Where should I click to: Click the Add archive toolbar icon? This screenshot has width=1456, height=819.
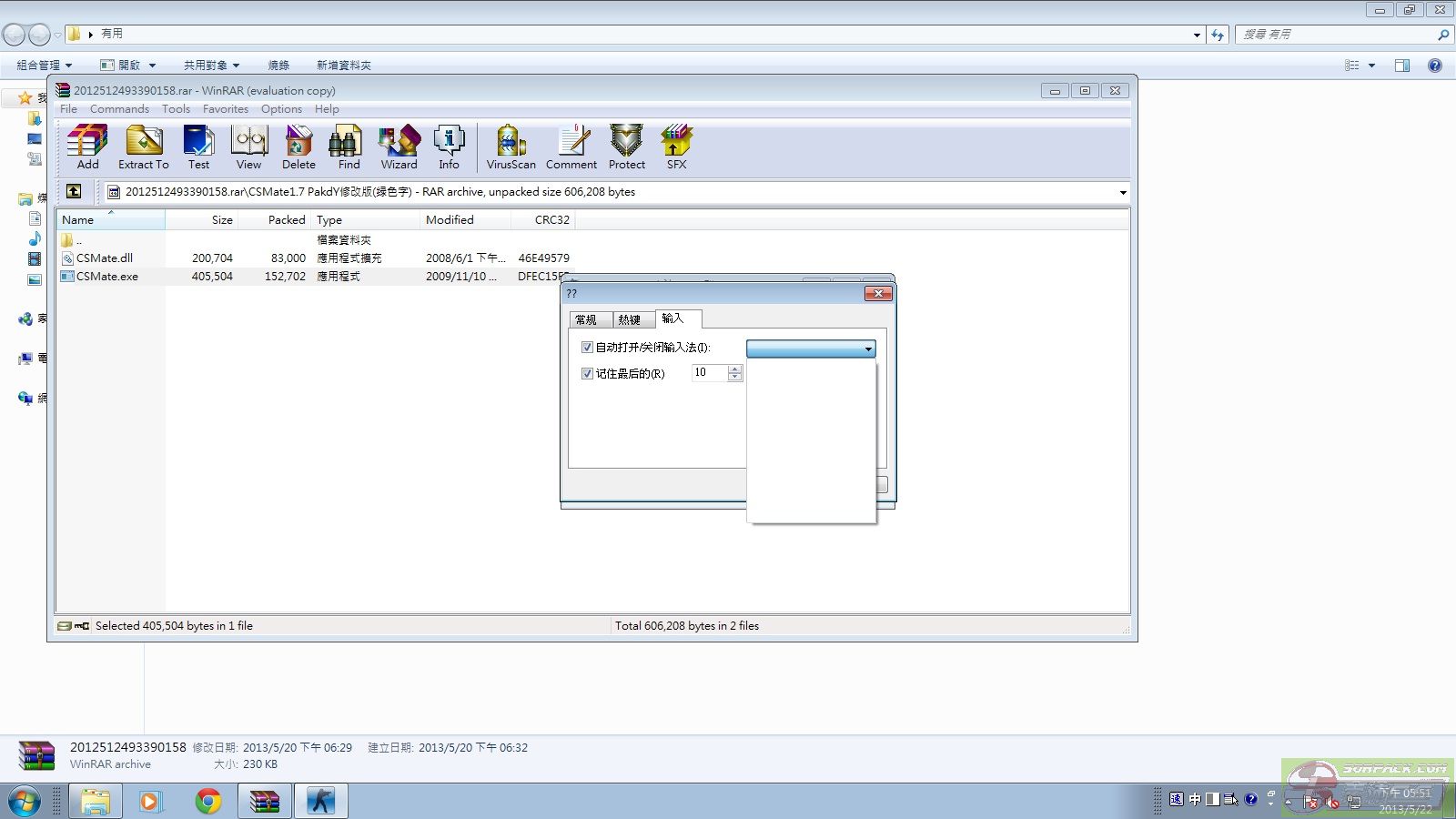(x=87, y=147)
